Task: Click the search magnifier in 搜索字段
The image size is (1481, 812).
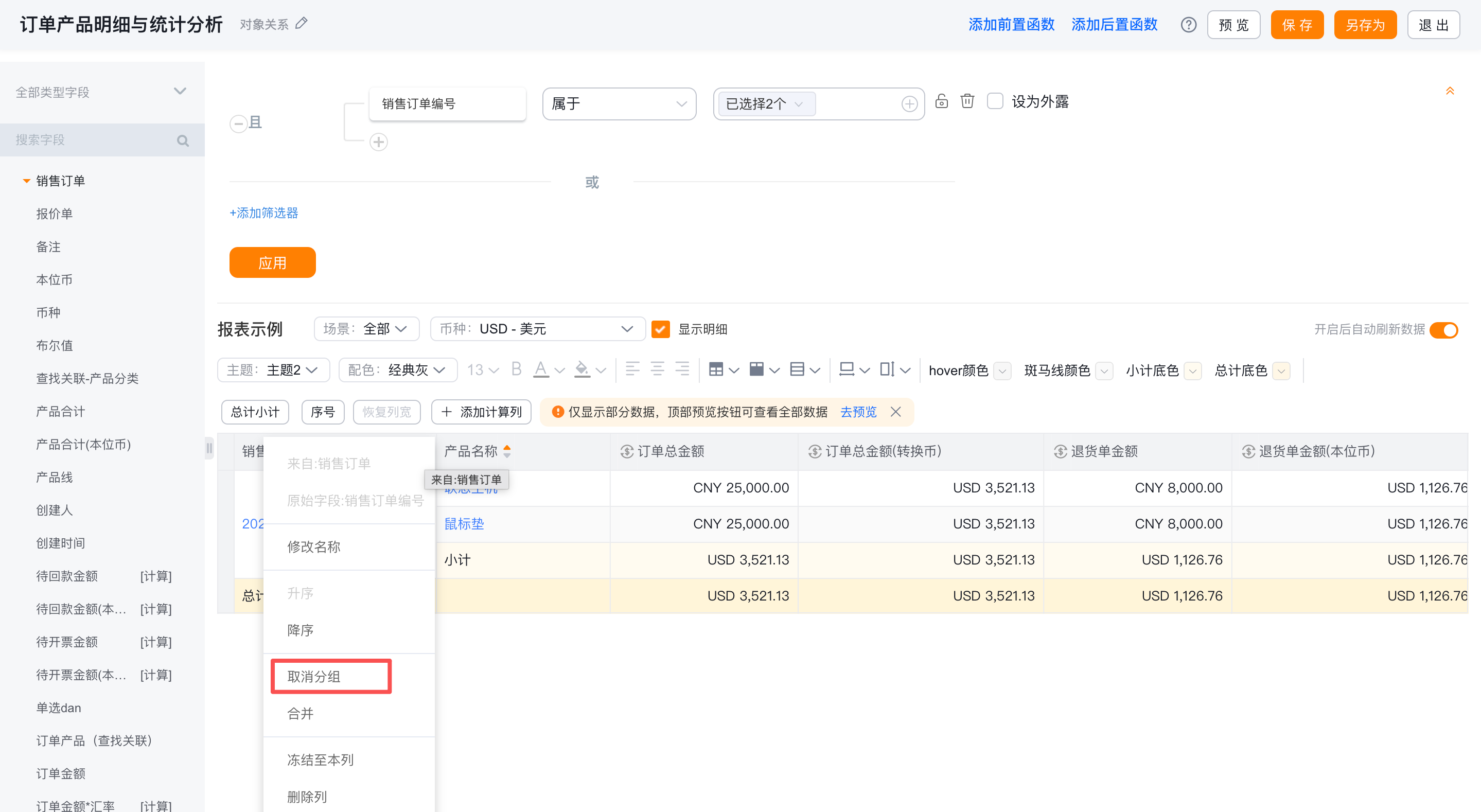Action: pos(183,140)
